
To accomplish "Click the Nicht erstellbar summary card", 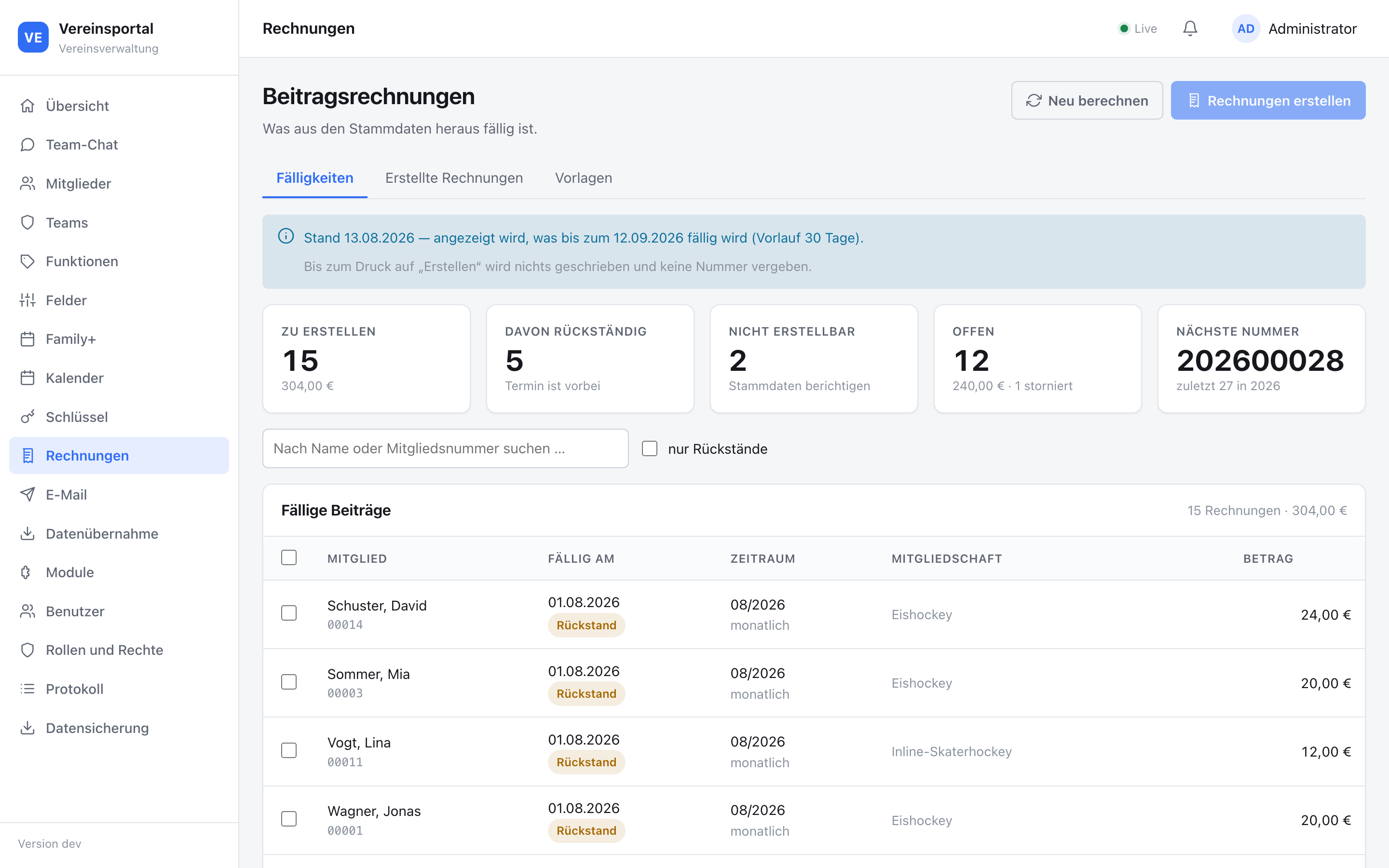I will click(814, 359).
